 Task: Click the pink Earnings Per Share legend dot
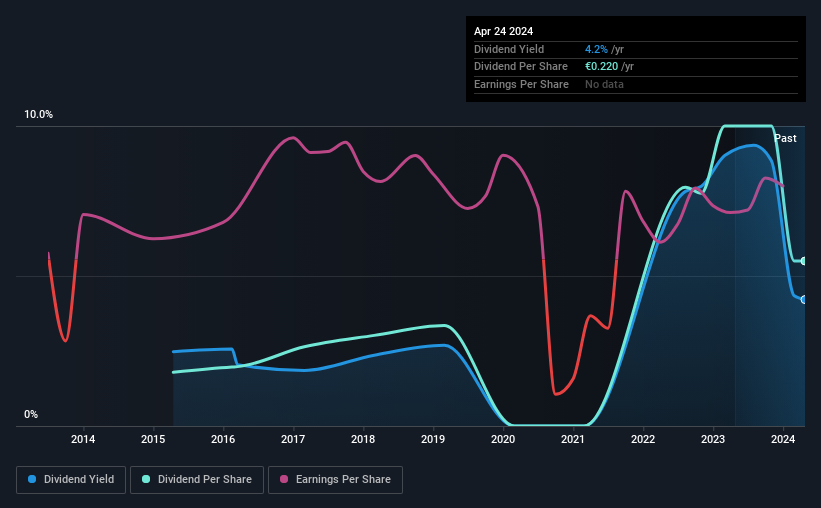(284, 479)
